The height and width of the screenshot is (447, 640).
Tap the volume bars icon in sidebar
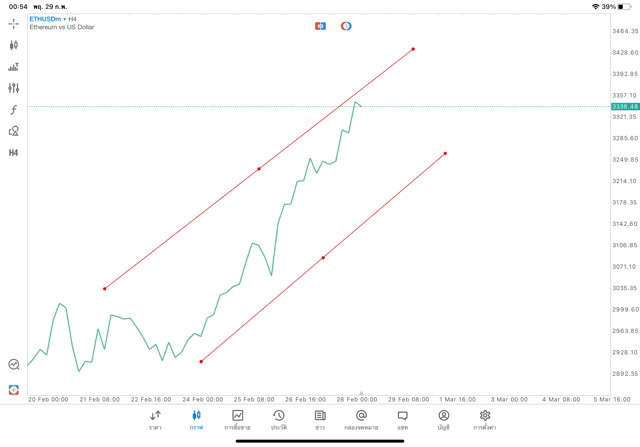point(14,67)
